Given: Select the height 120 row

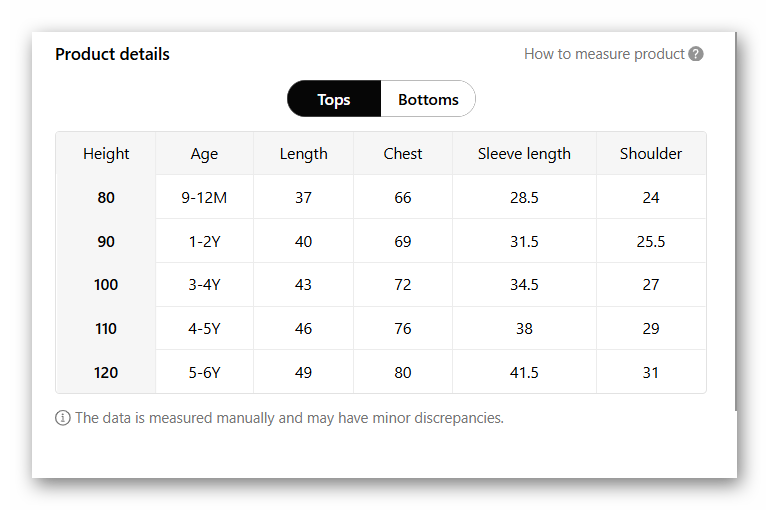Looking at the screenshot, I should pos(106,373).
